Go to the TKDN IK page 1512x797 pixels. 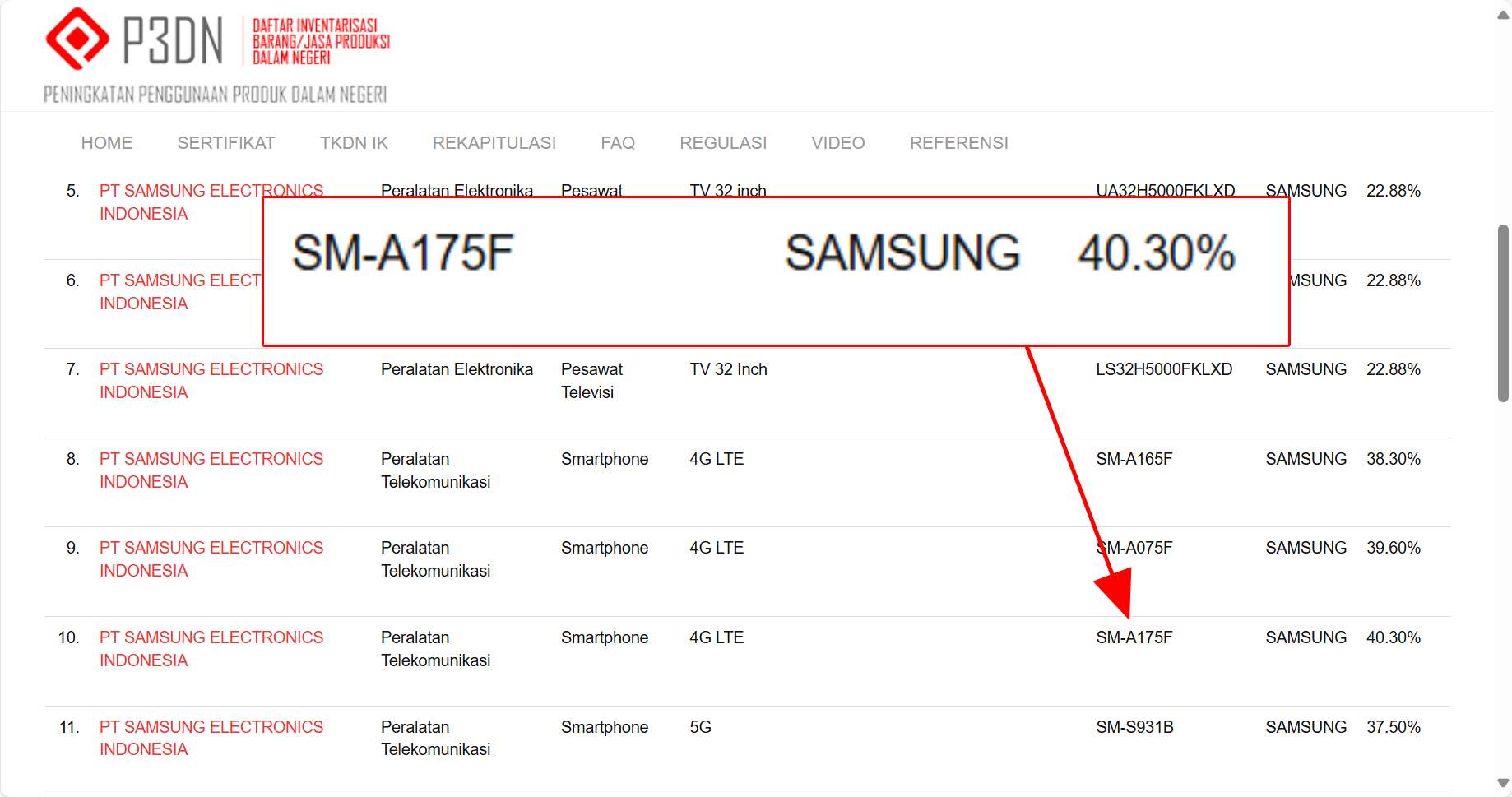point(354,143)
